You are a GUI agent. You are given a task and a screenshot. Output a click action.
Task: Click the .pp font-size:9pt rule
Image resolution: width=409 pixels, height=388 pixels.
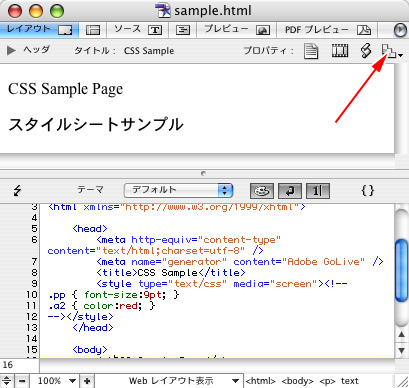[x=114, y=295]
